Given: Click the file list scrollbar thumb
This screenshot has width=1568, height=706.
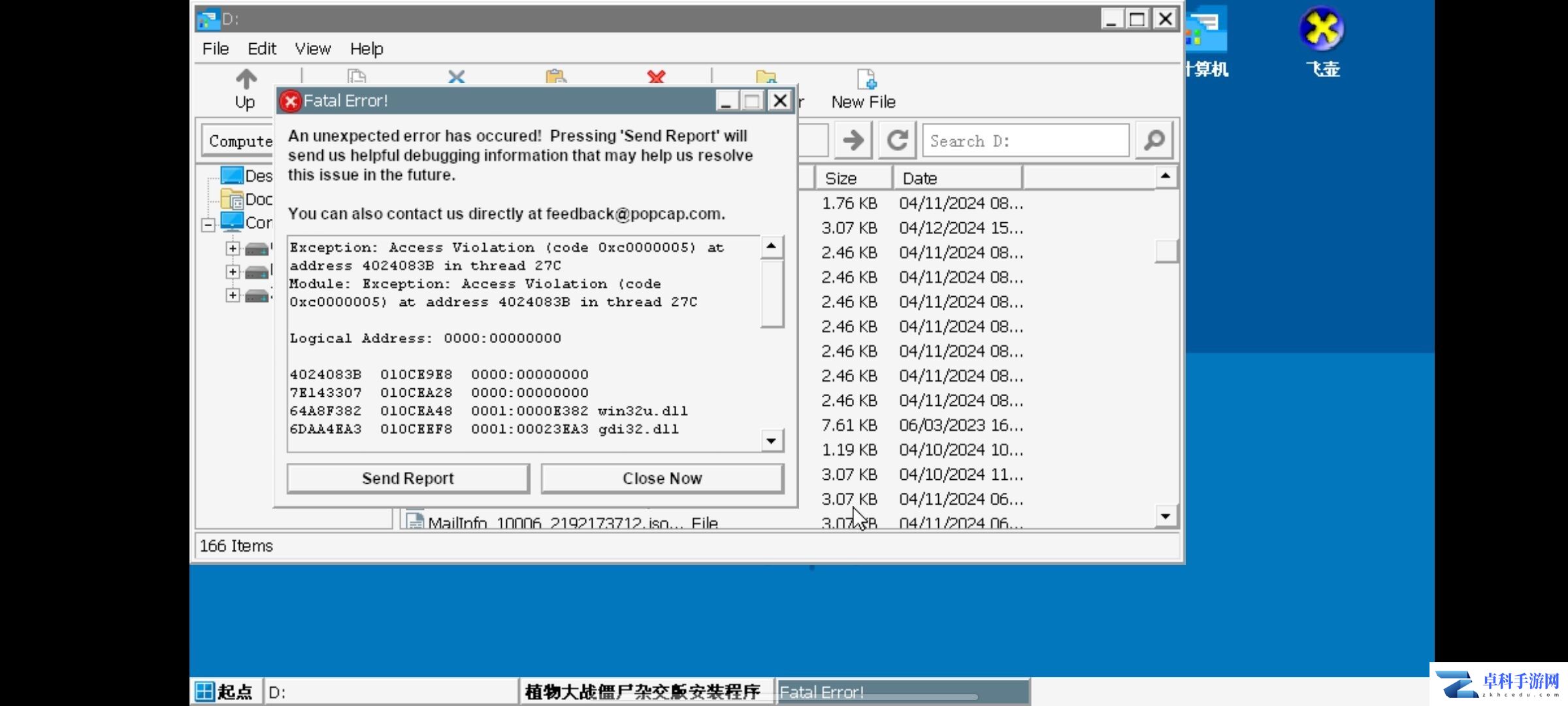Looking at the screenshot, I should (x=1166, y=251).
